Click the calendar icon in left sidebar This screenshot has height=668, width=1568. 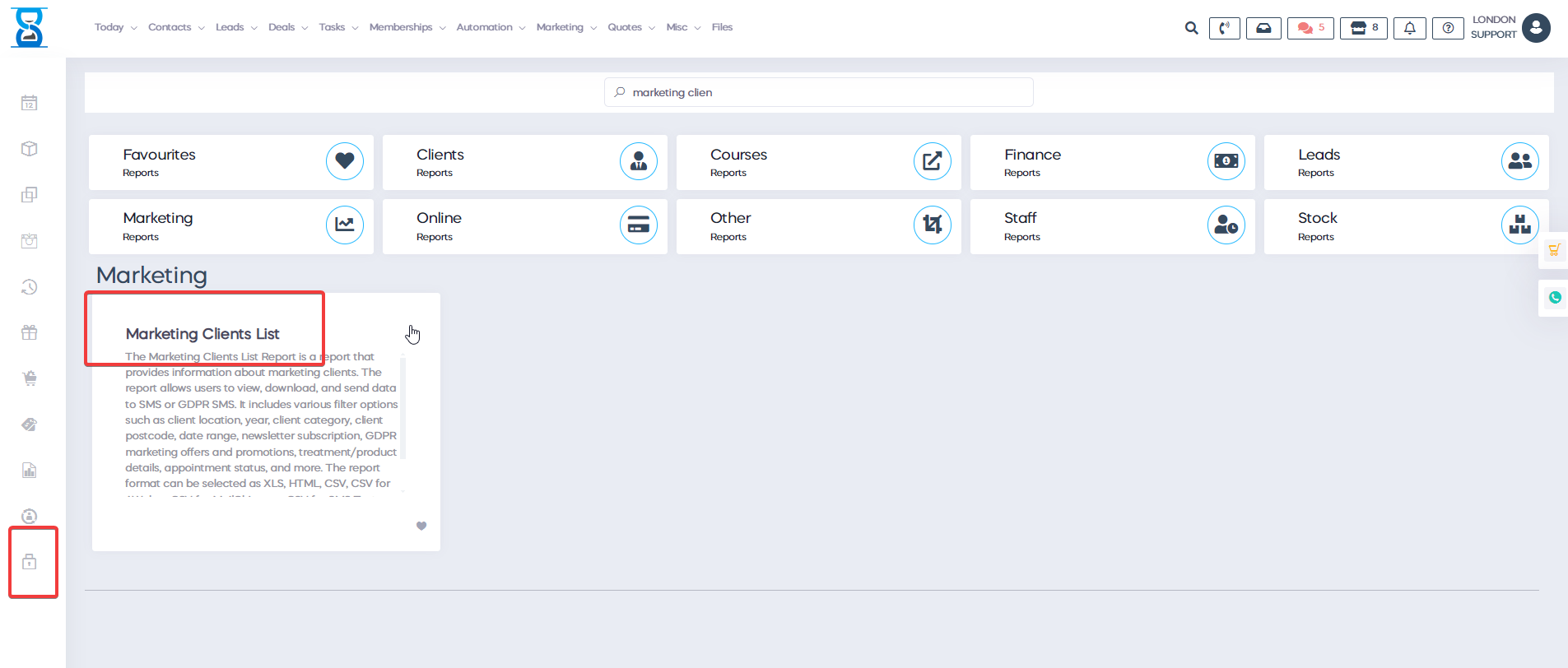tap(30, 103)
